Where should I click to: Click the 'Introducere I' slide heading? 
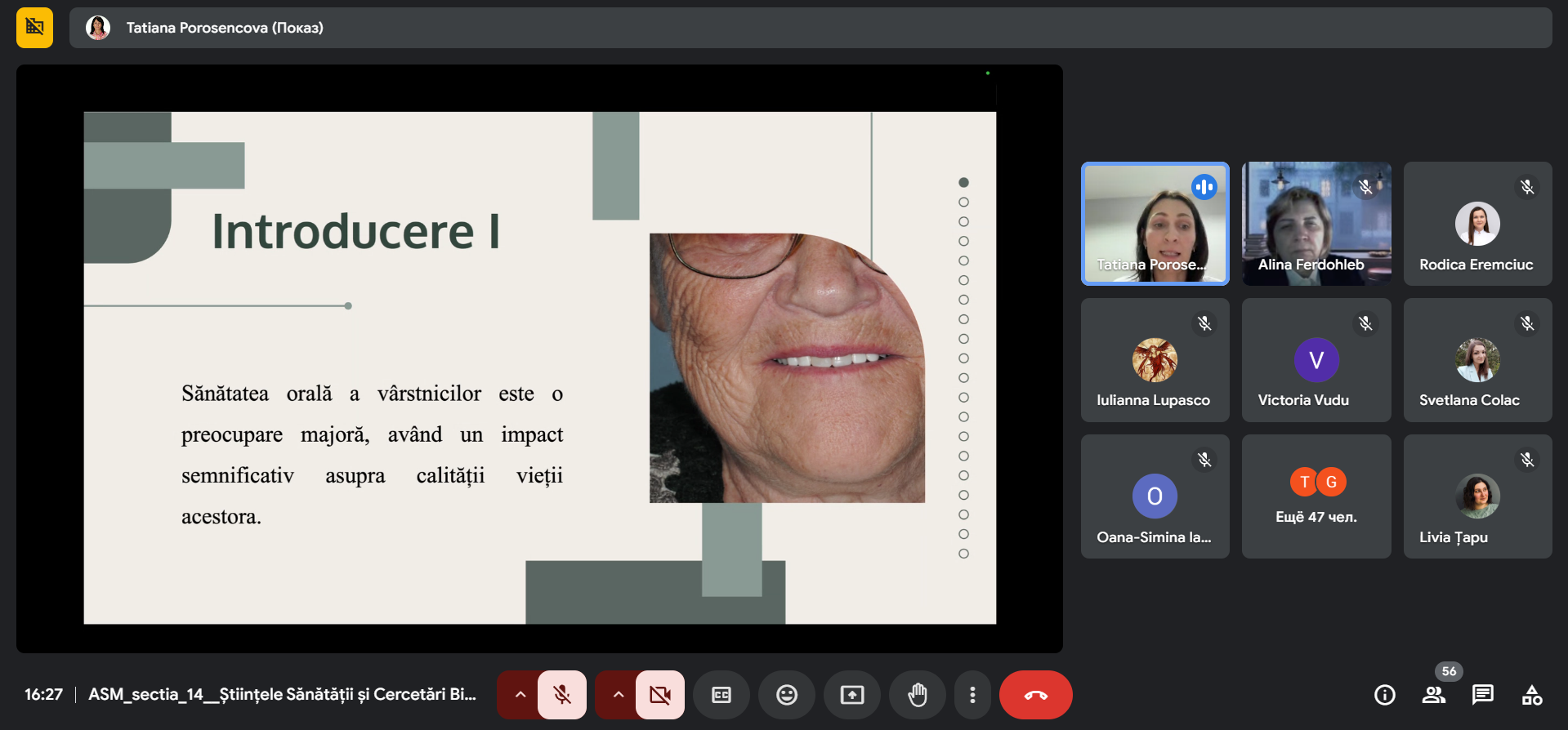[x=355, y=231]
